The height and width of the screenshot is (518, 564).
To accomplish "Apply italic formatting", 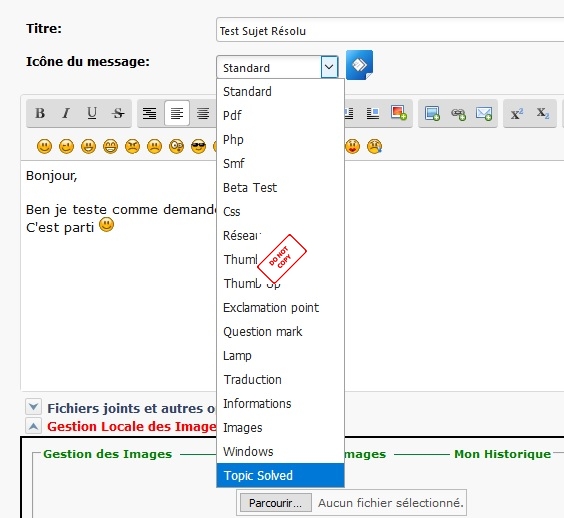I will [x=66, y=113].
